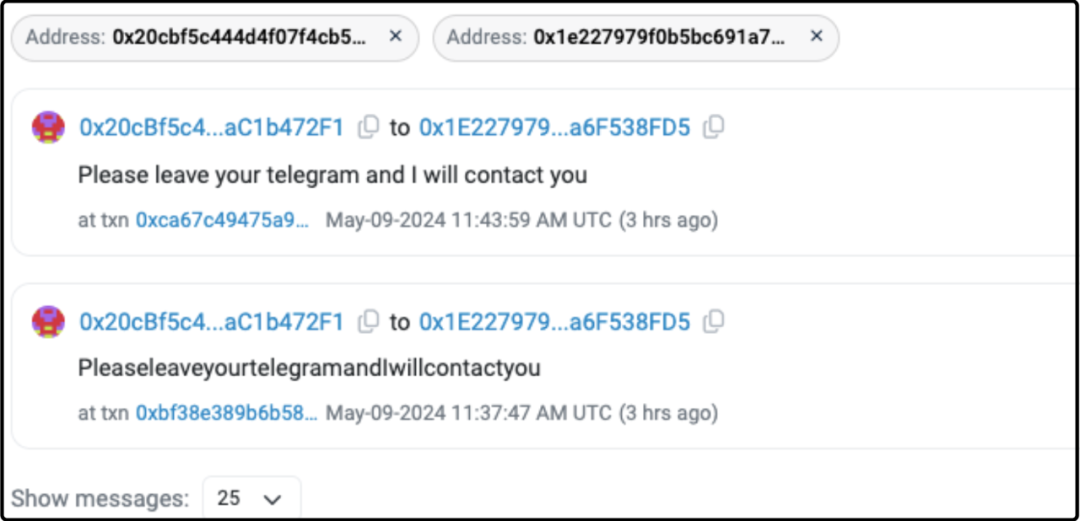The image size is (1080, 521).
Task: Open sender 0x20cBf5c4 link in second message
Action: click(211, 322)
